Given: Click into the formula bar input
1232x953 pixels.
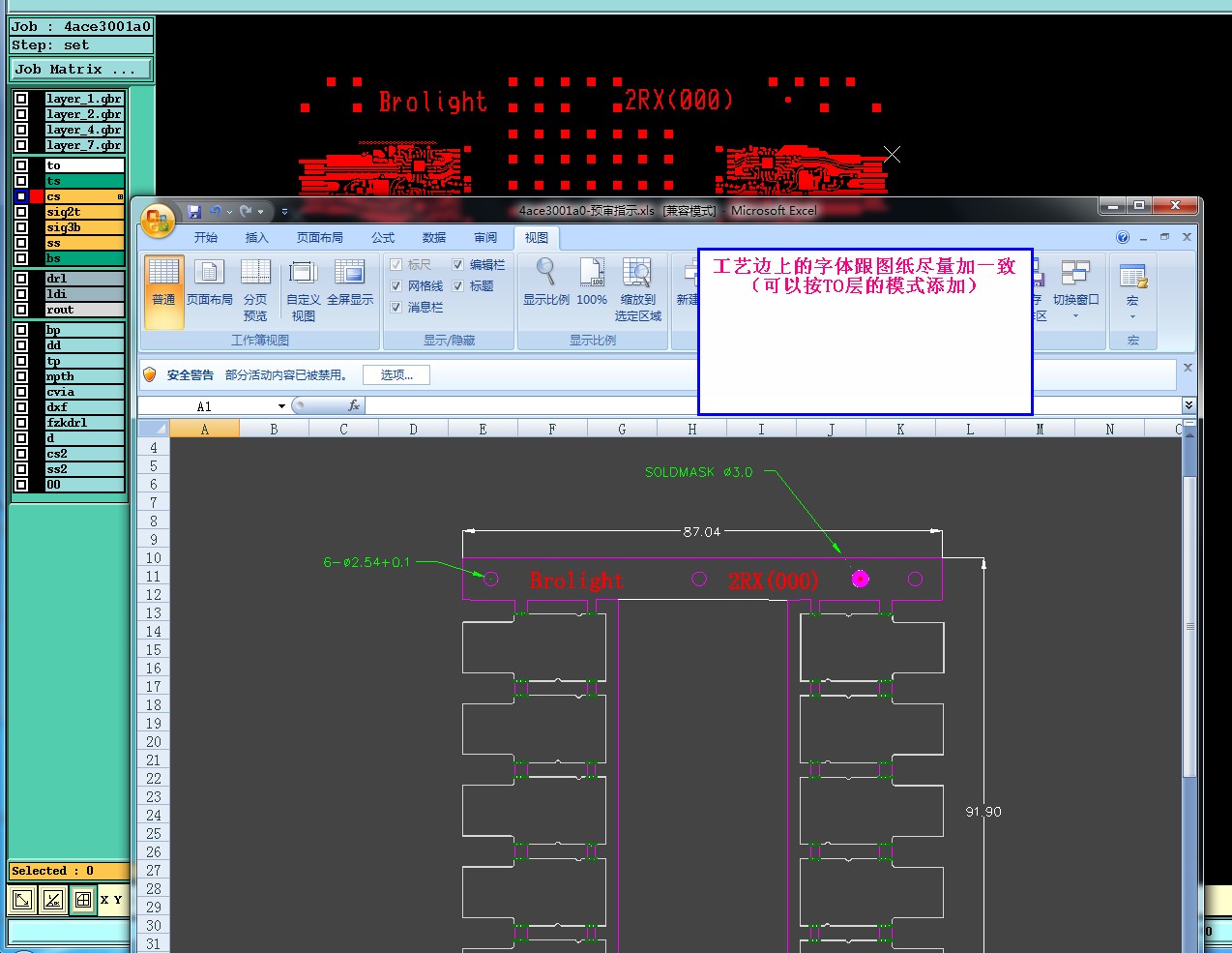Looking at the screenshot, I should pyautogui.click(x=774, y=405).
